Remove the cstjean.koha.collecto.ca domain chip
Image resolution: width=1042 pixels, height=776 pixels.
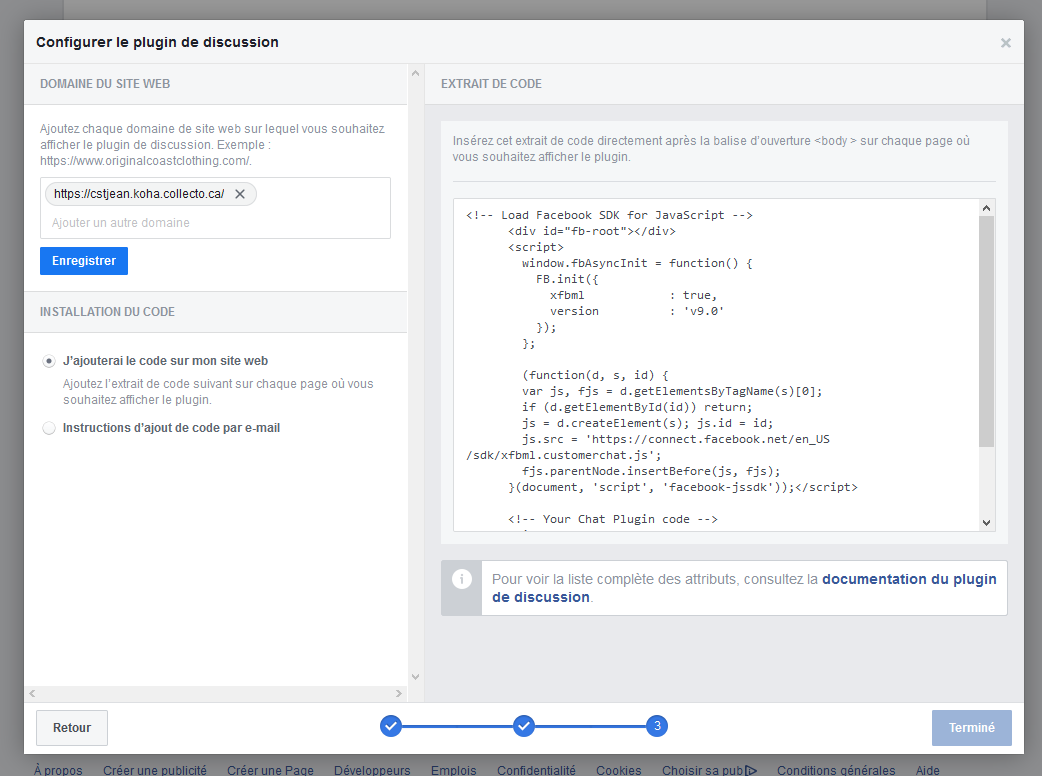click(x=240, y=194)
